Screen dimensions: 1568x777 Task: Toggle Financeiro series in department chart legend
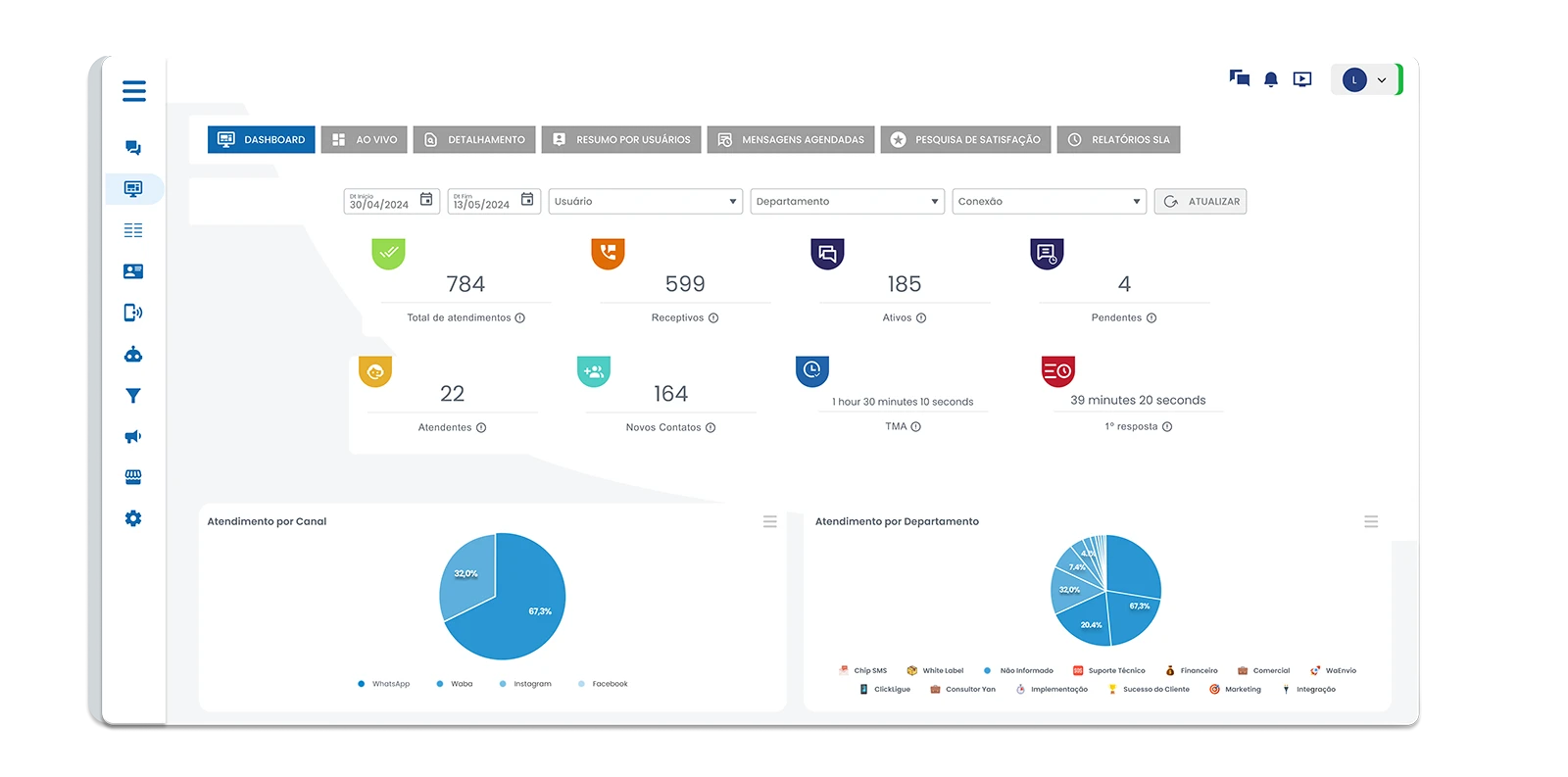point(1192,671)
